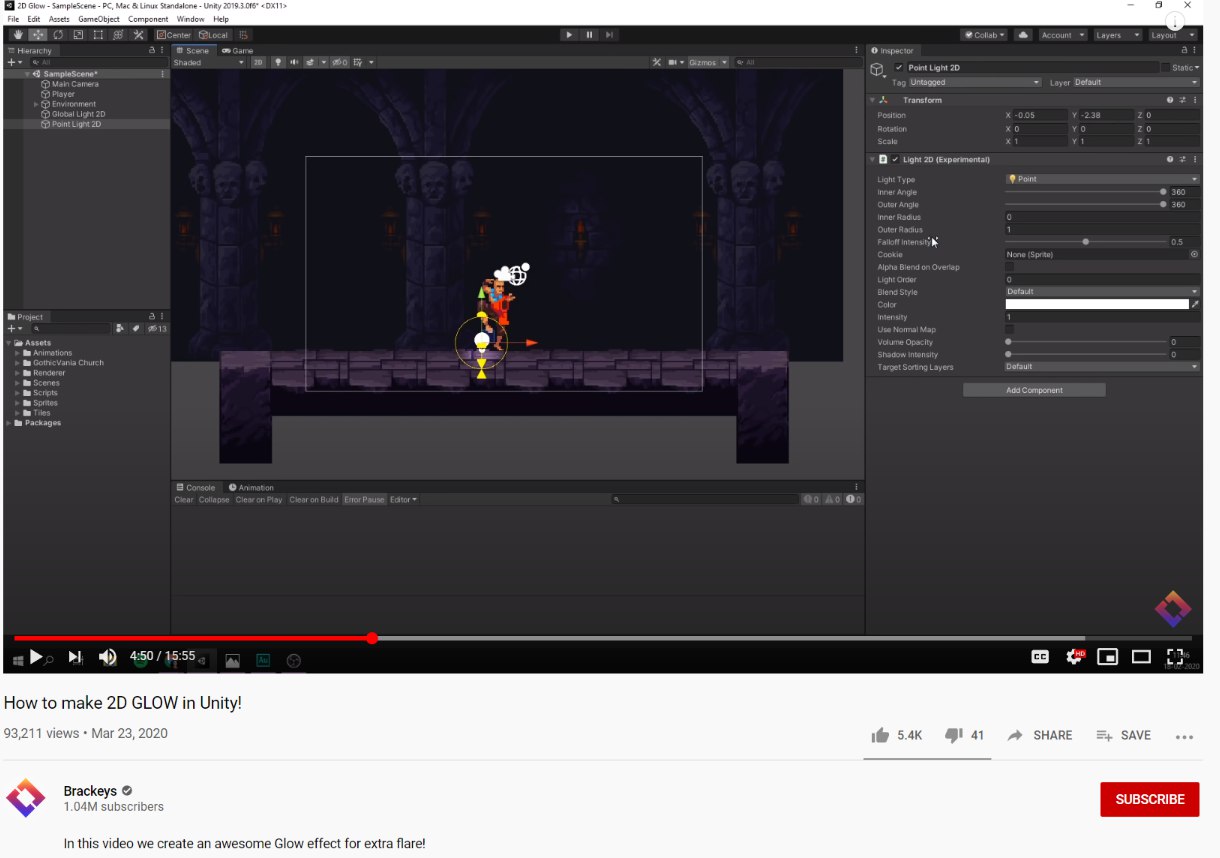This screenshot has width=1220, height=858.
Task: Click the Unity Step button
Action: click(609, 35)
